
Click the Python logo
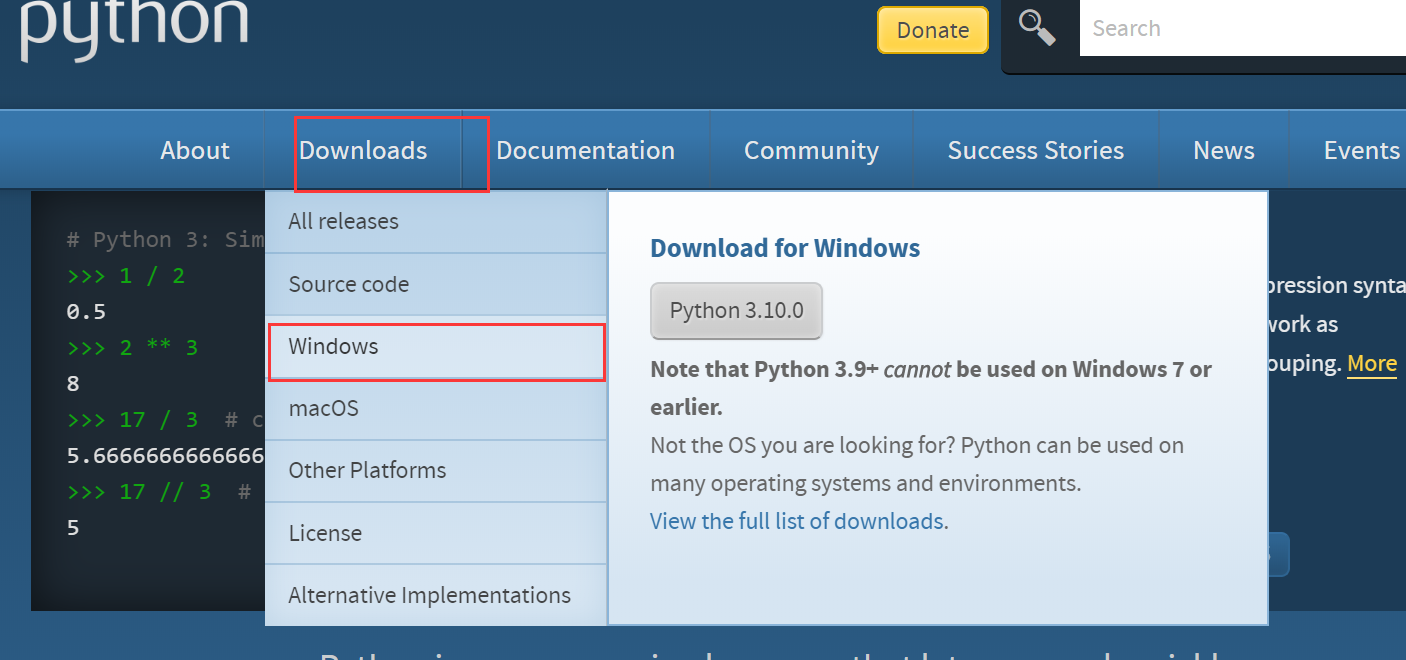134,26
